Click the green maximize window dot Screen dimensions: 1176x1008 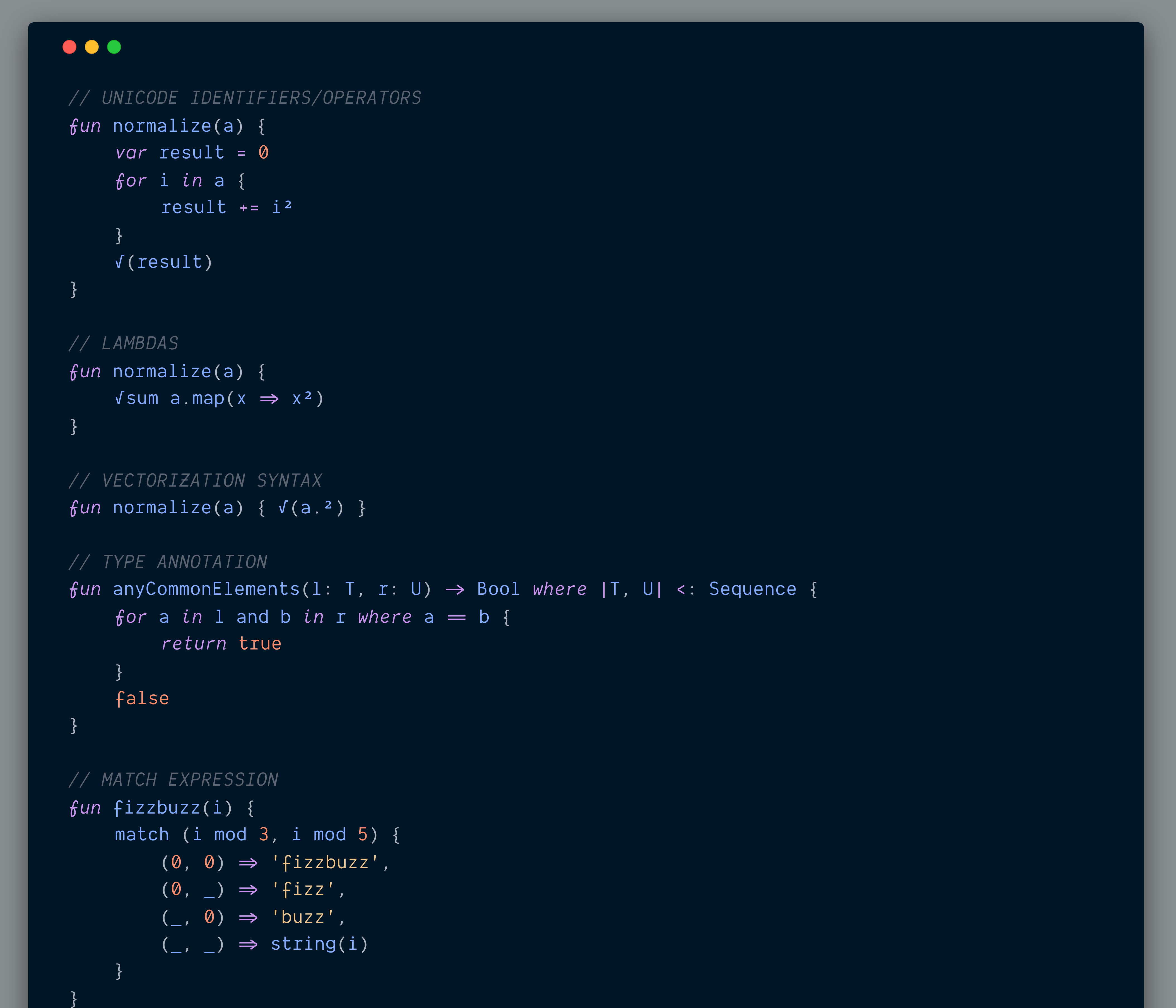[x=114, y=47]
